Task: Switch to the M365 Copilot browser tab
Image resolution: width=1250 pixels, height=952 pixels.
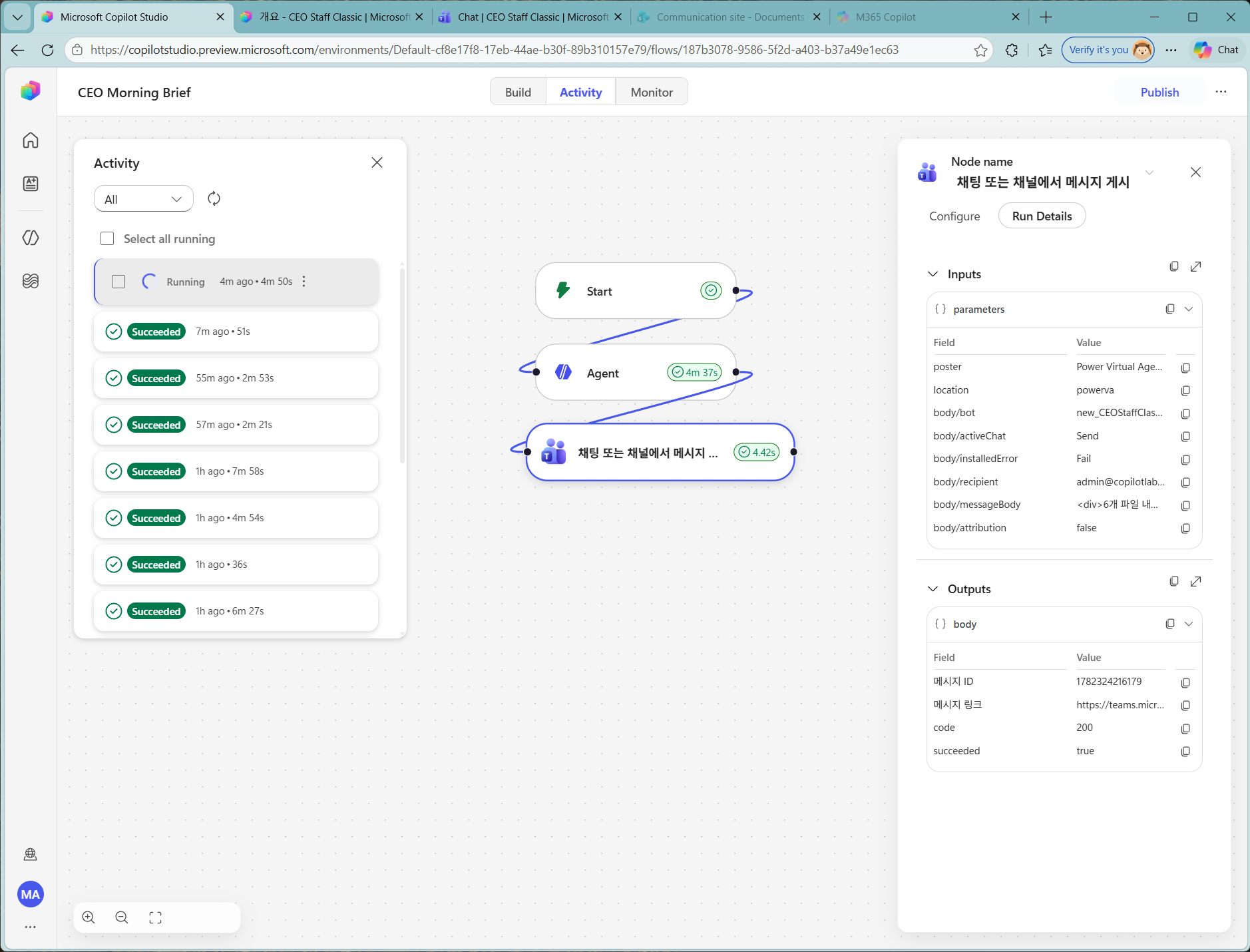Action: click(929, 17)
